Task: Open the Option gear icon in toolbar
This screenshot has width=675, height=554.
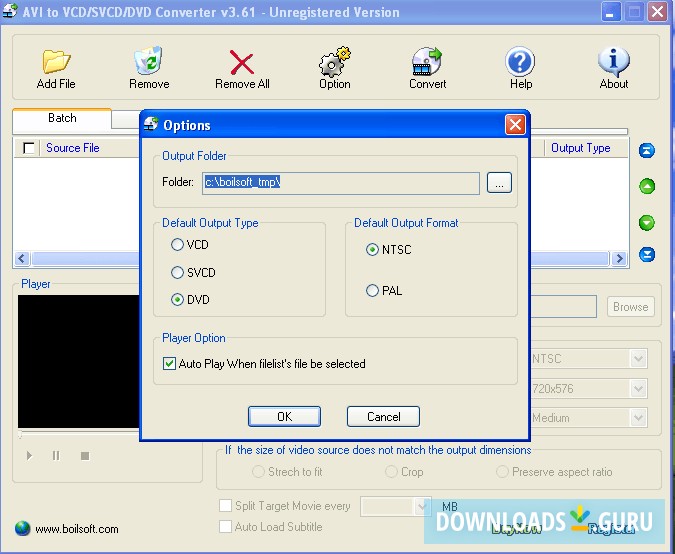Action: click(x=334, y=61)
